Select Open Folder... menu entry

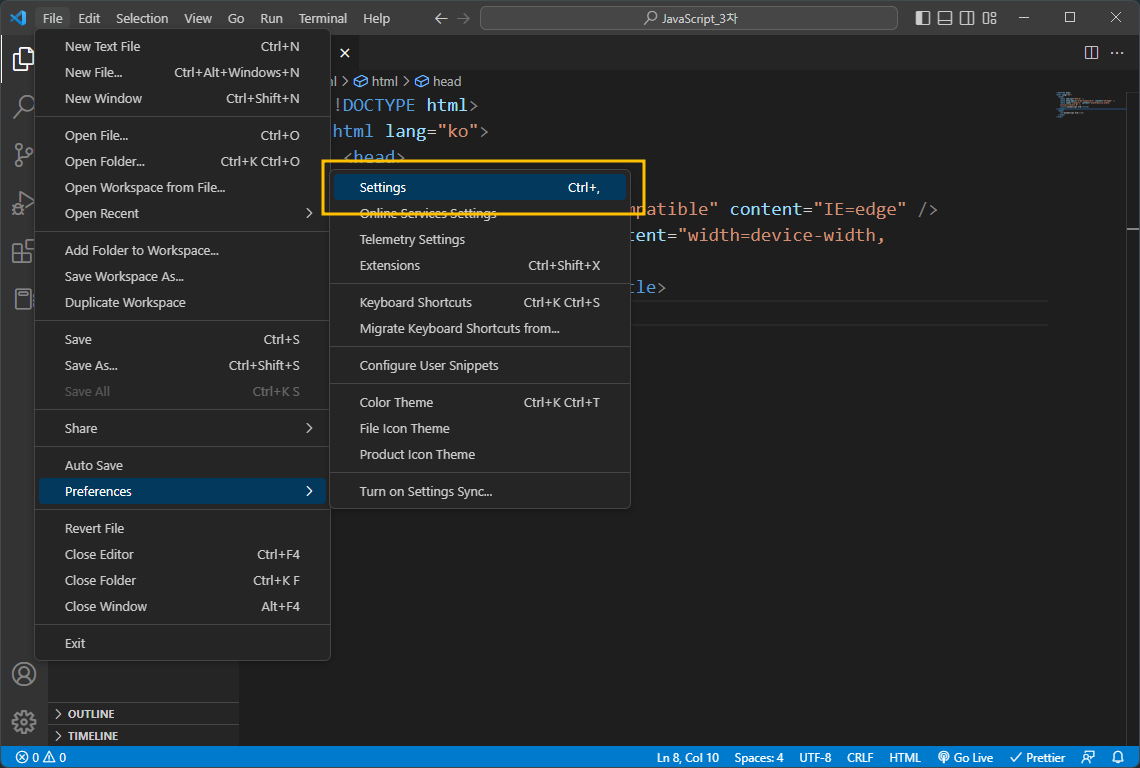pos(182,161)
